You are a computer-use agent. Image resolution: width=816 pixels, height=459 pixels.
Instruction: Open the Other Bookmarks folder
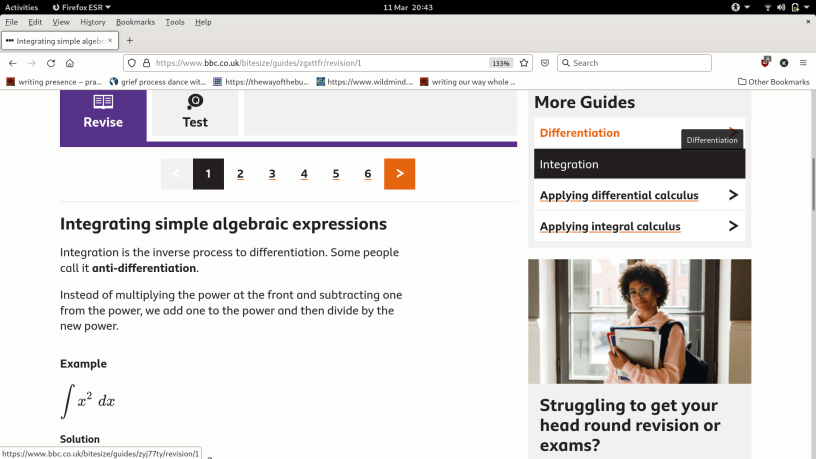[x=773, y=82]
